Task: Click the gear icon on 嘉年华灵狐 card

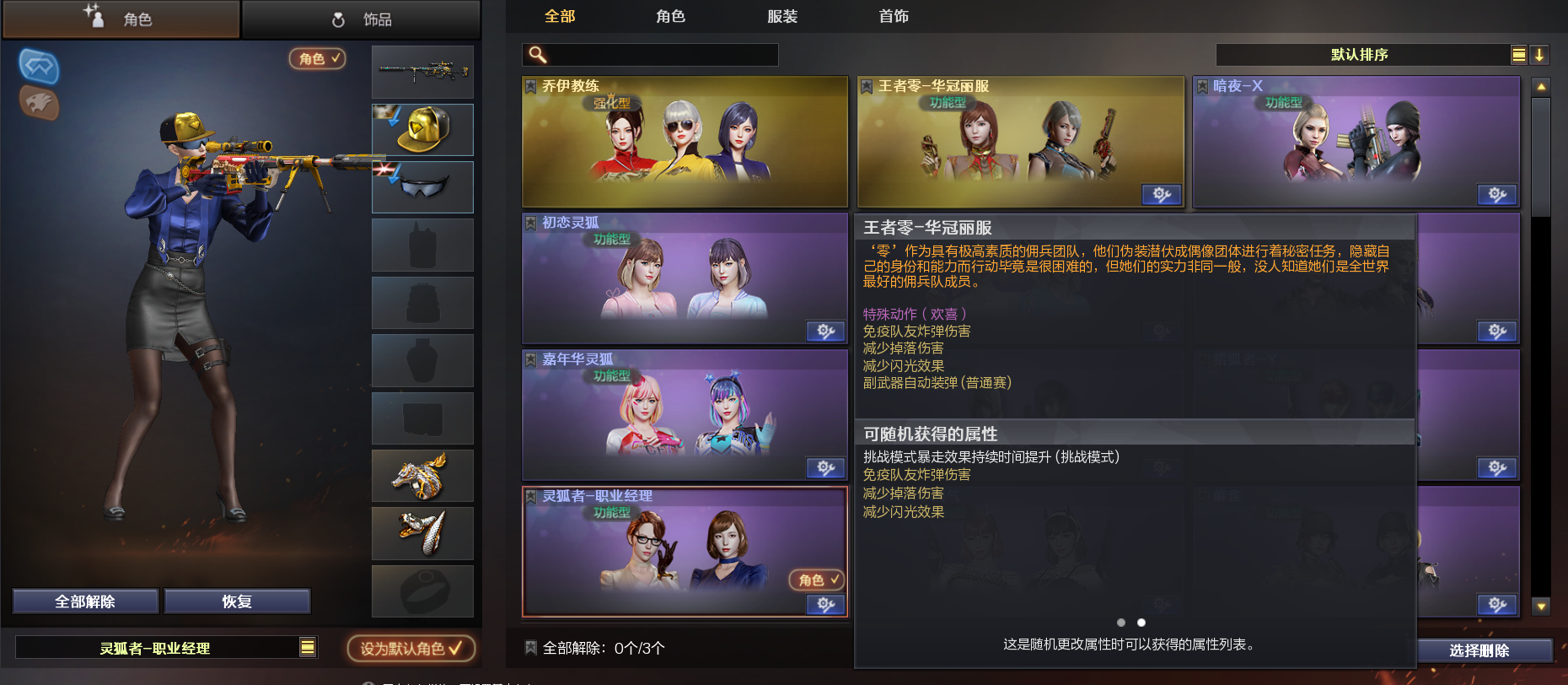Action: [826, 468]
